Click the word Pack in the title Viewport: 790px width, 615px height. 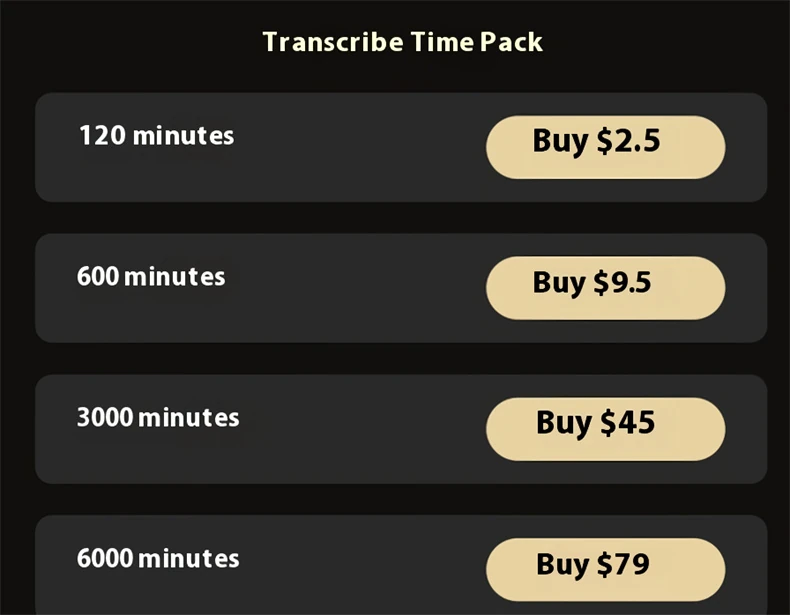[x=511, y=42]
